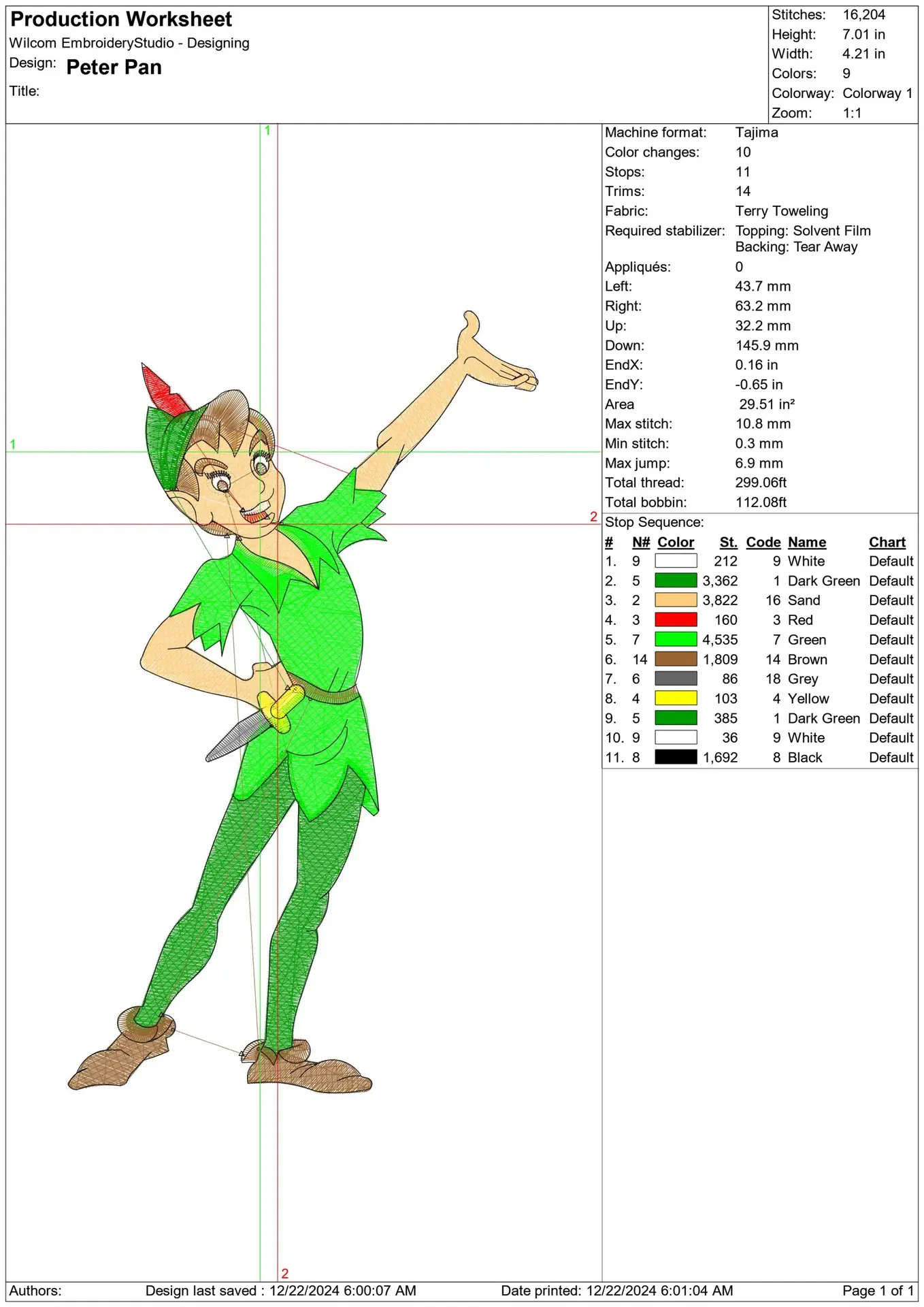Click the 'Production Worksheet' heading
Screen dimensions: 924x1307
(121, 19)
